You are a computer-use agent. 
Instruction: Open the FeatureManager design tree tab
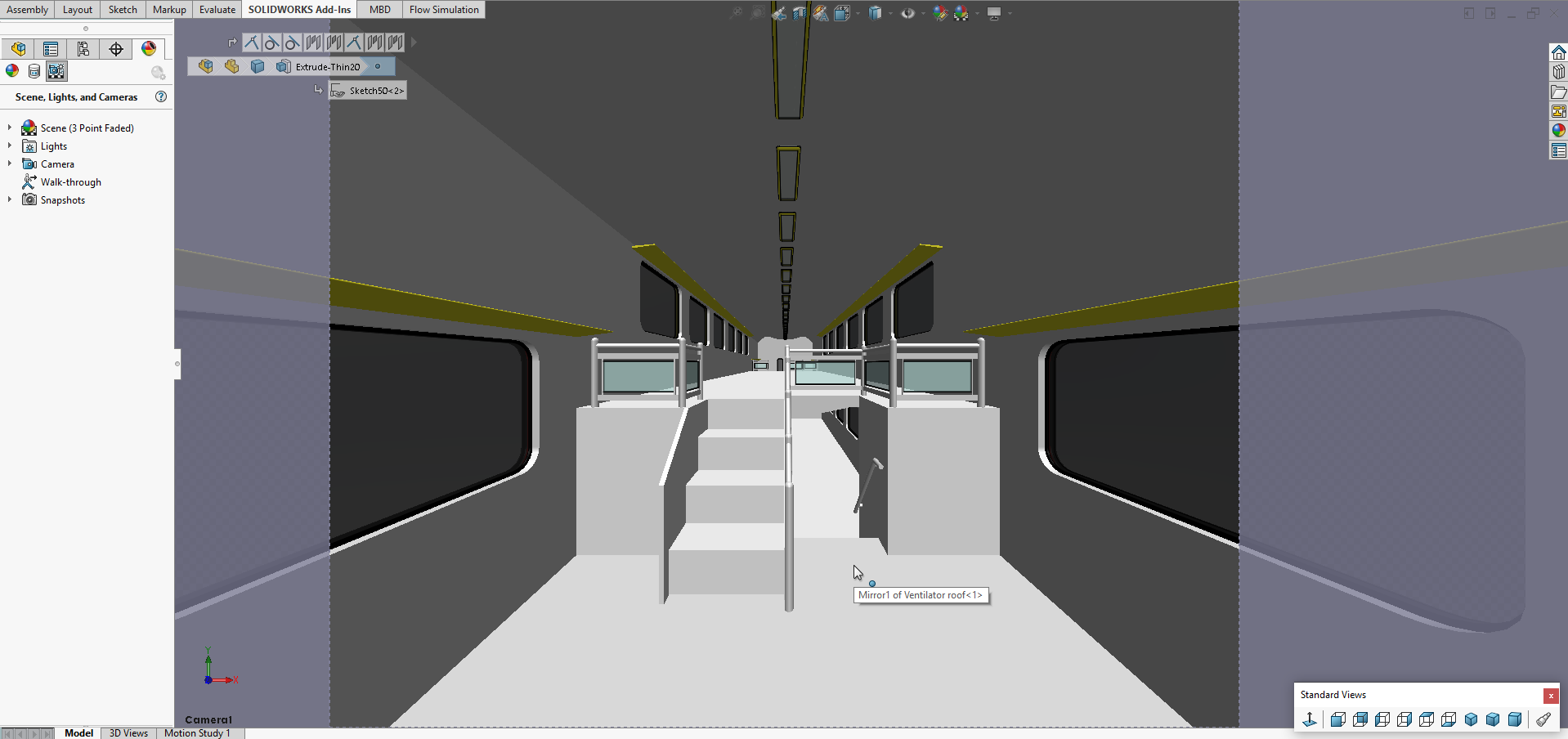click(18, 49)
